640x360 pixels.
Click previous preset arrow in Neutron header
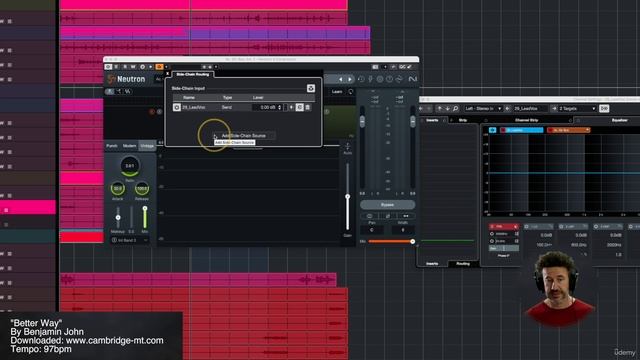[340, 79]
